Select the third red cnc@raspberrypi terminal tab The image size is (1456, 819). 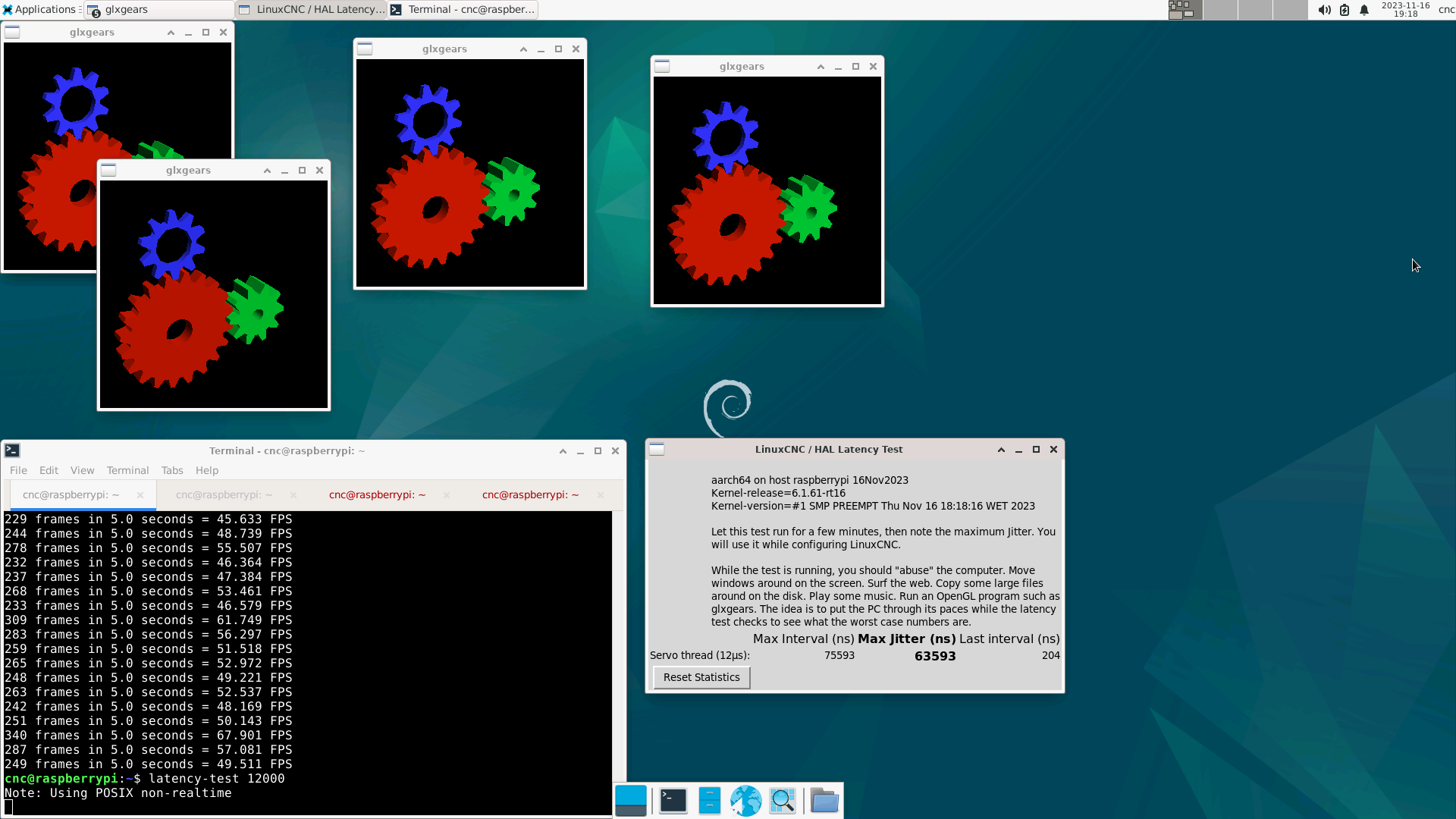(x=377, y=495)
